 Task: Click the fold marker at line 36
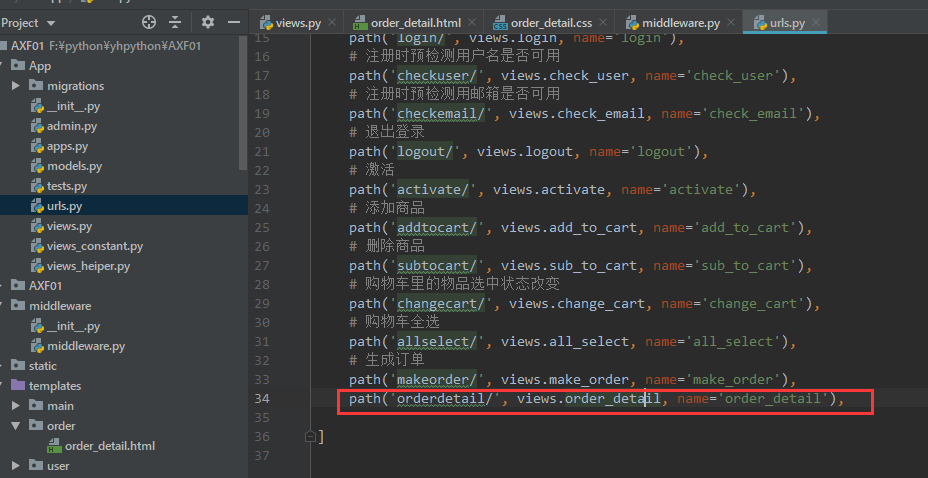pyautogui.click(x=310, y=437)
